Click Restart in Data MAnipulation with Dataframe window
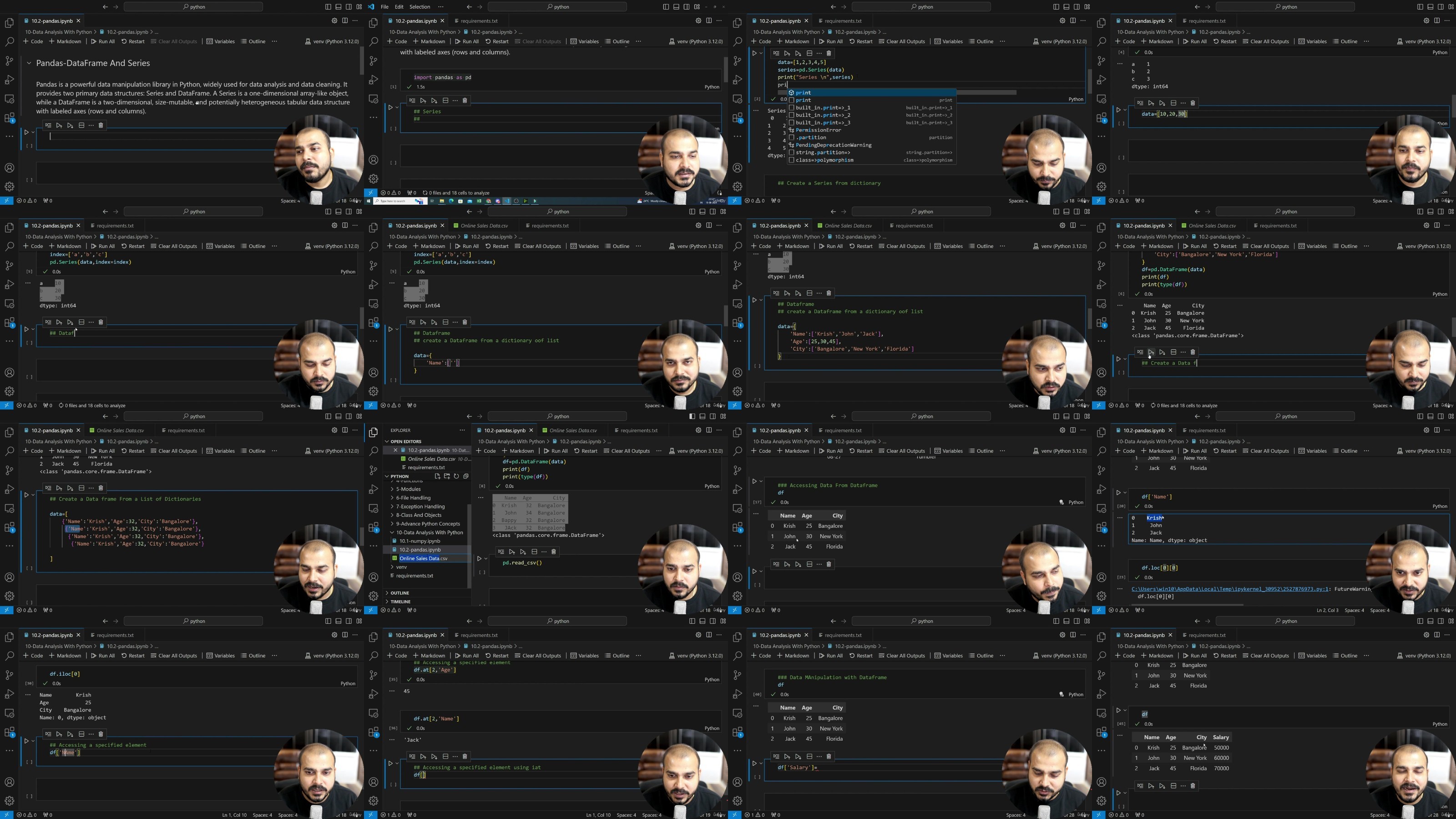This screenshot has height=819, width=1456. point(860,656)
